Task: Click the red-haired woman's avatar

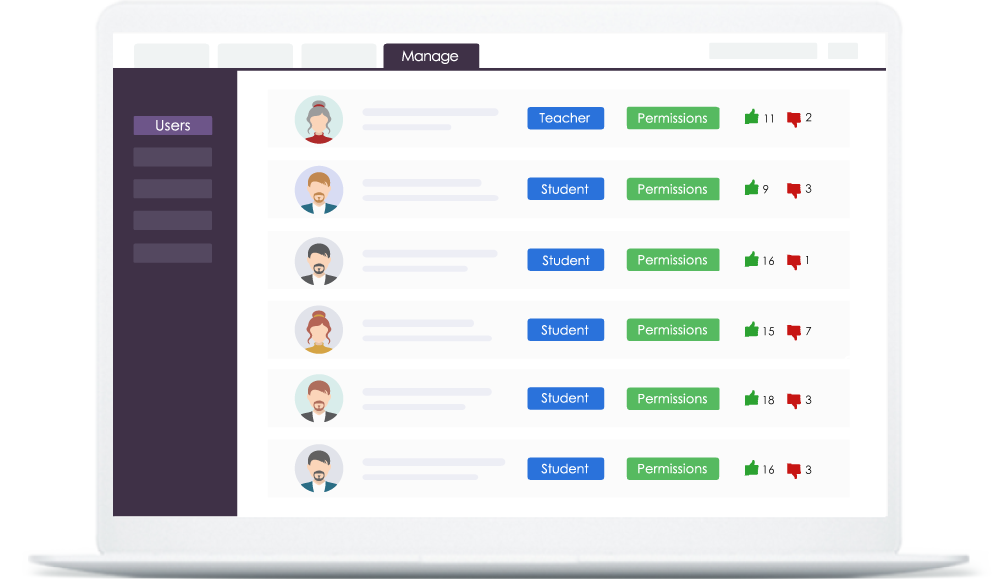Action: click(319, 330)
